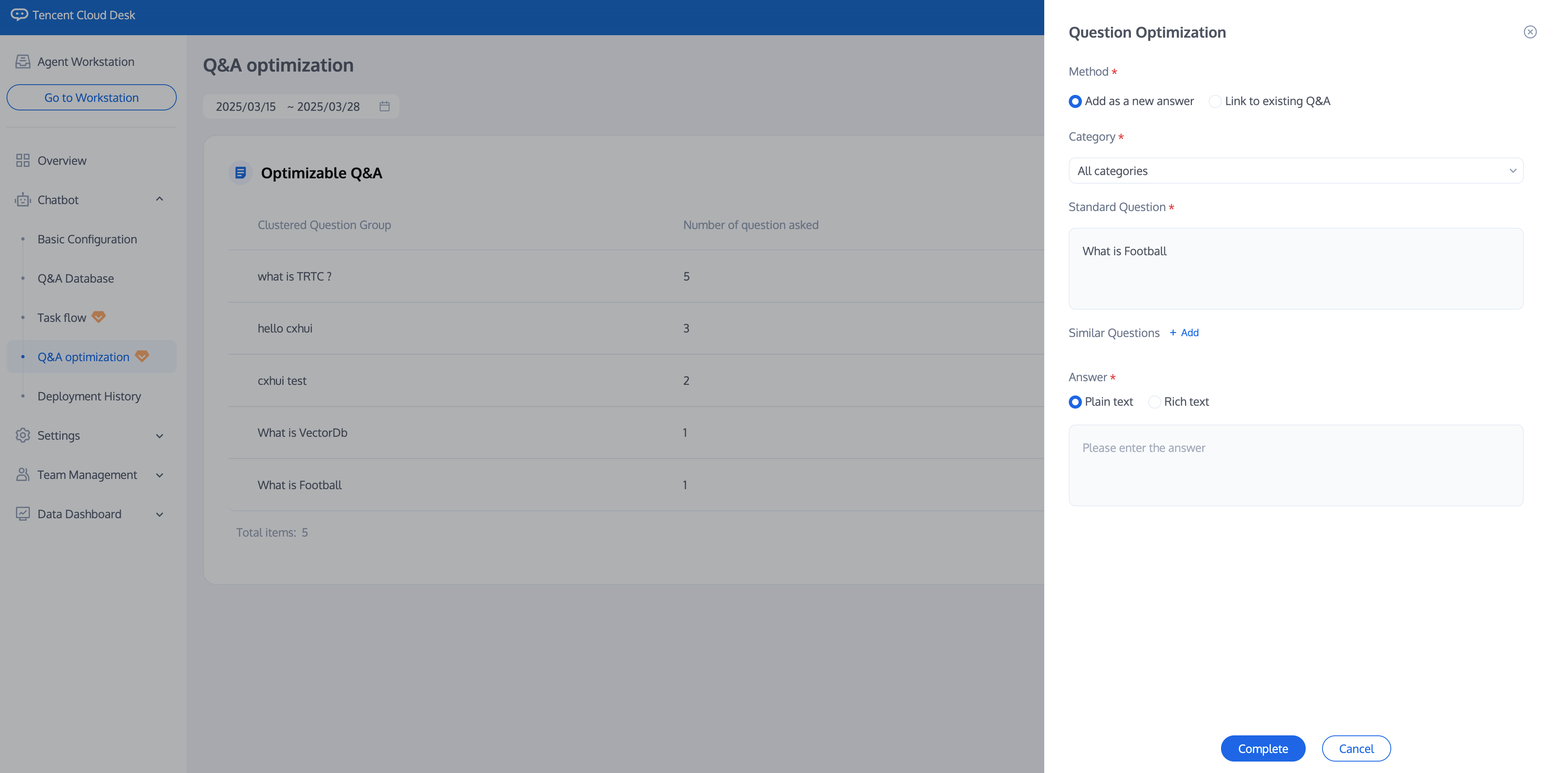1568x773 pixels.
Task: Click the Settings gear icon
Action: 23,436
